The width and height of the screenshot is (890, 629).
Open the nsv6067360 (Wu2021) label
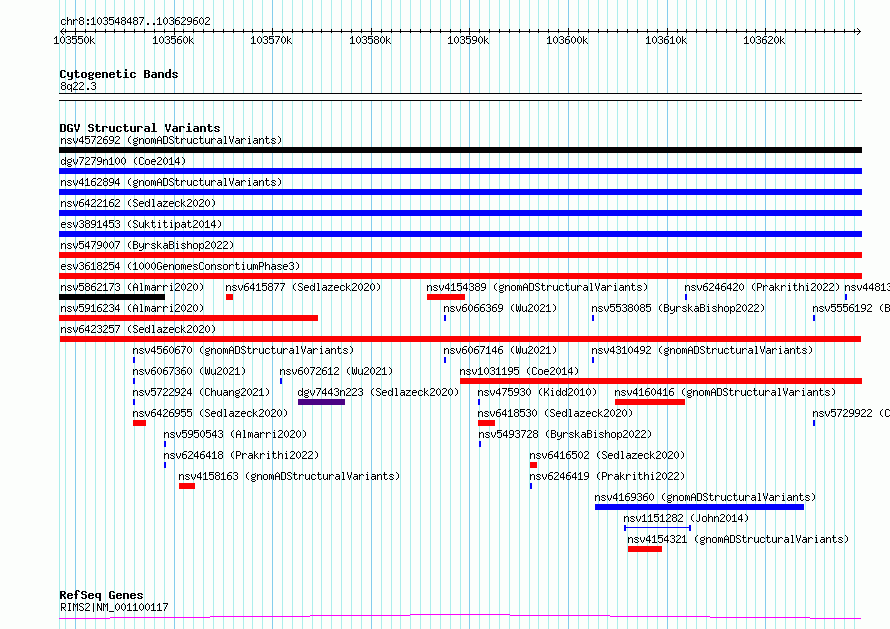point(189,371)
